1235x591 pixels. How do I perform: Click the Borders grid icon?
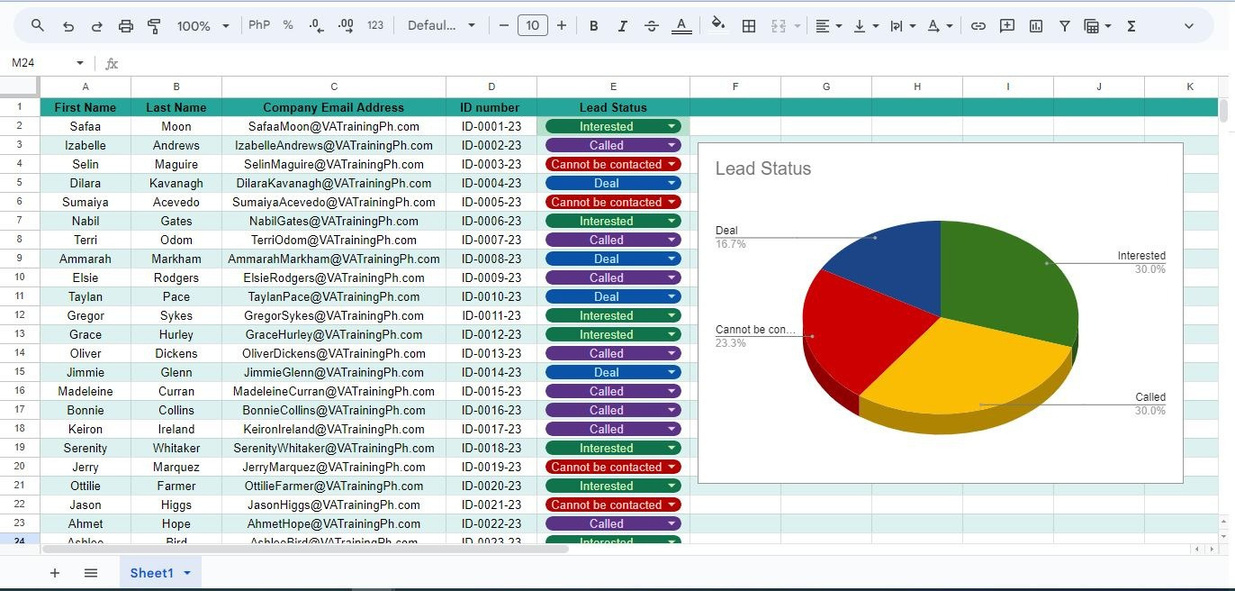(x=748, y=26)
